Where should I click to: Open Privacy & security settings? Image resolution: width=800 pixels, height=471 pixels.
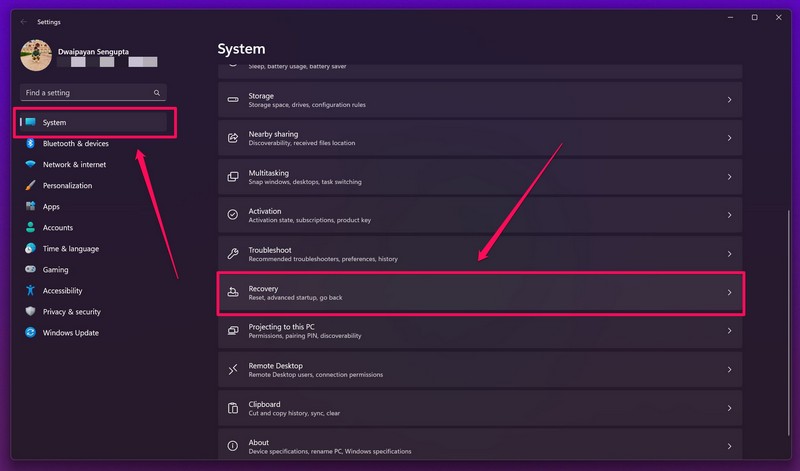coord(71,312)
